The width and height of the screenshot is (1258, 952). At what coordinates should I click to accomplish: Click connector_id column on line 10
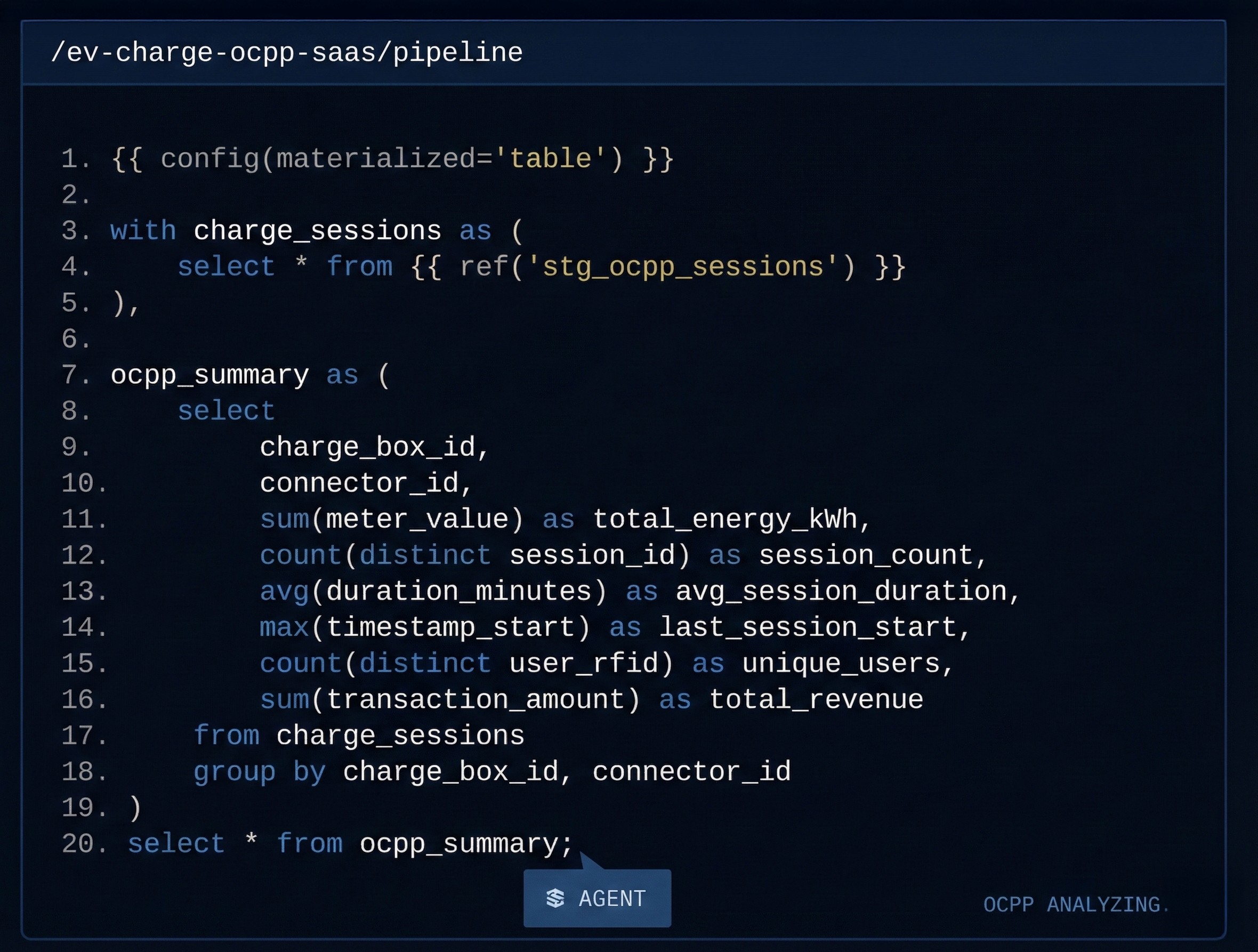click(x=359, y=483)
